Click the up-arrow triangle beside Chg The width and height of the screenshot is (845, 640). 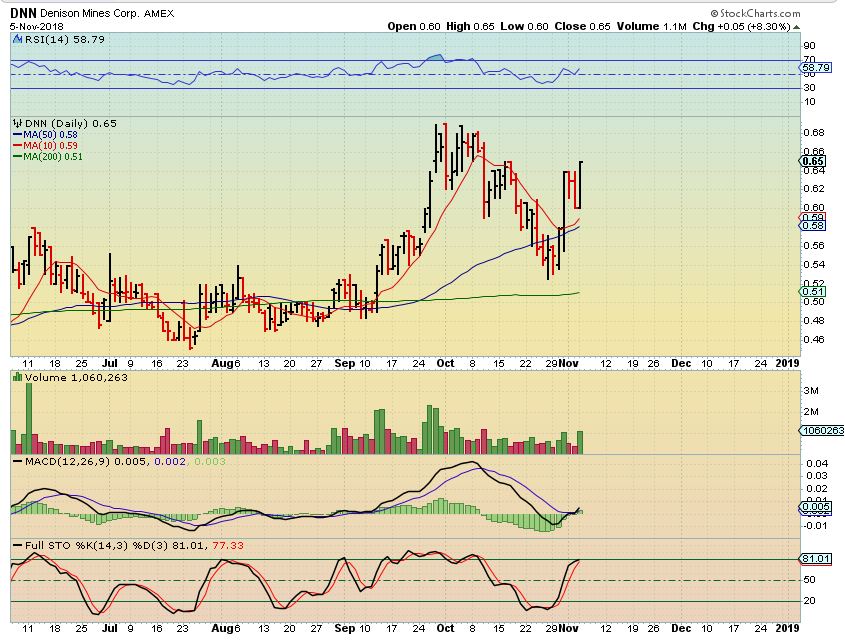pyautogui.click(x=796, y=27)
